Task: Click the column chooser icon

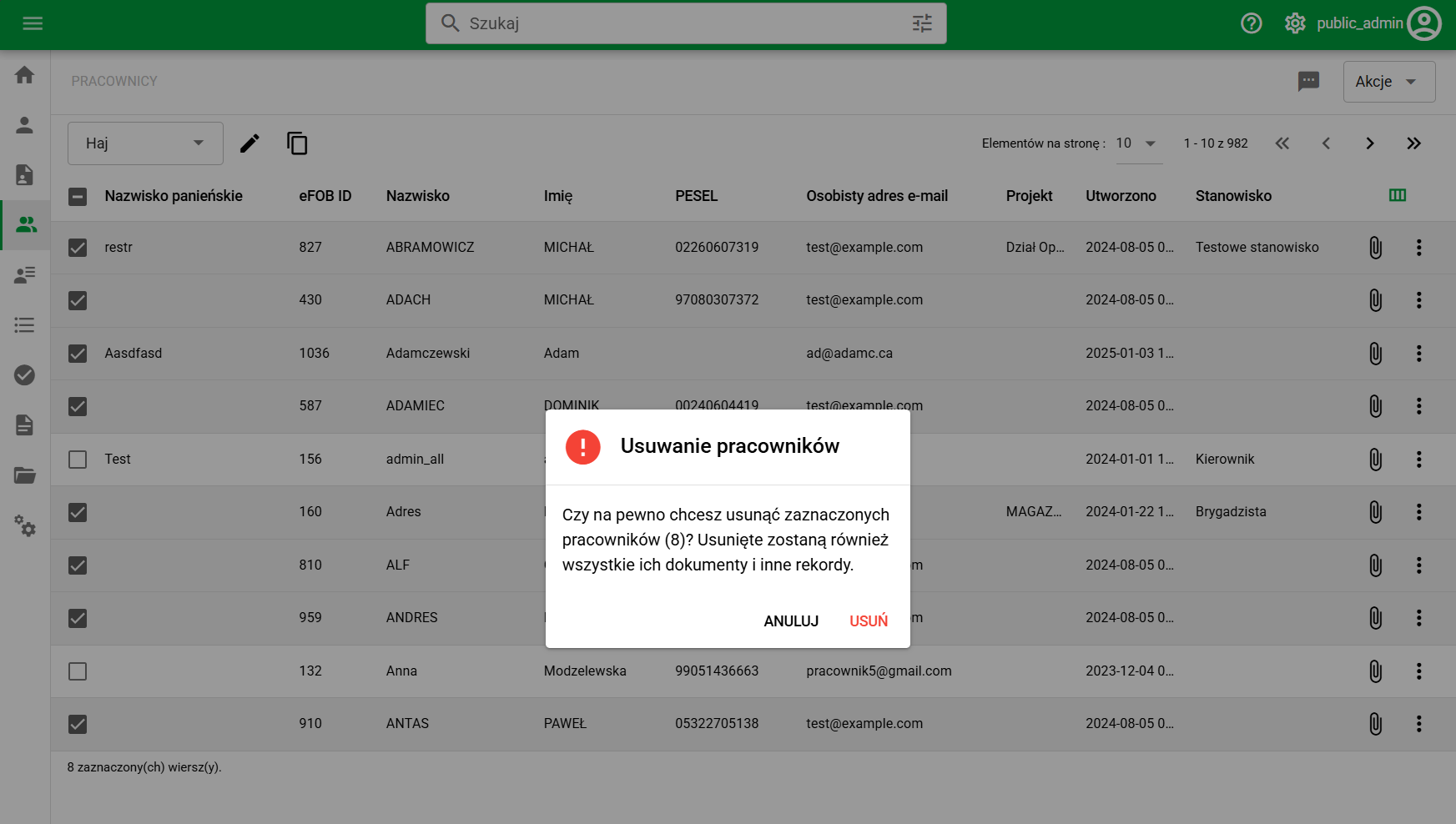Action: (x=1397, y=195)
